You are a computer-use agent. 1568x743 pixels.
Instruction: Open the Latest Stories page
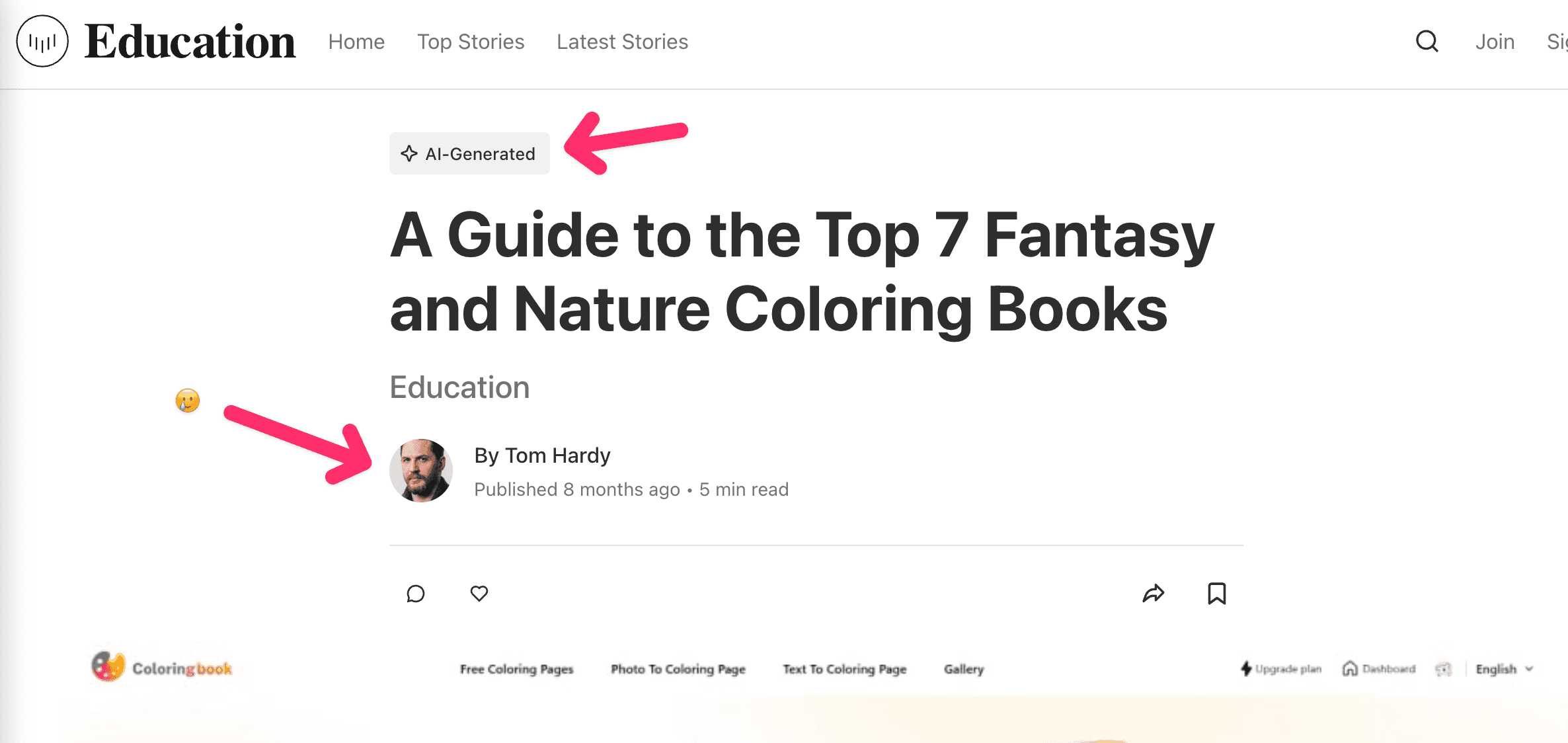coord(622,42)
